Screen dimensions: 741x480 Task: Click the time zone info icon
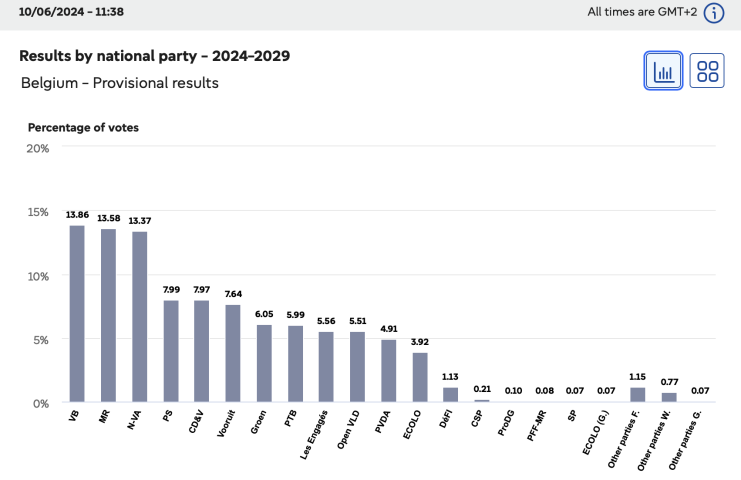(713, 13)
